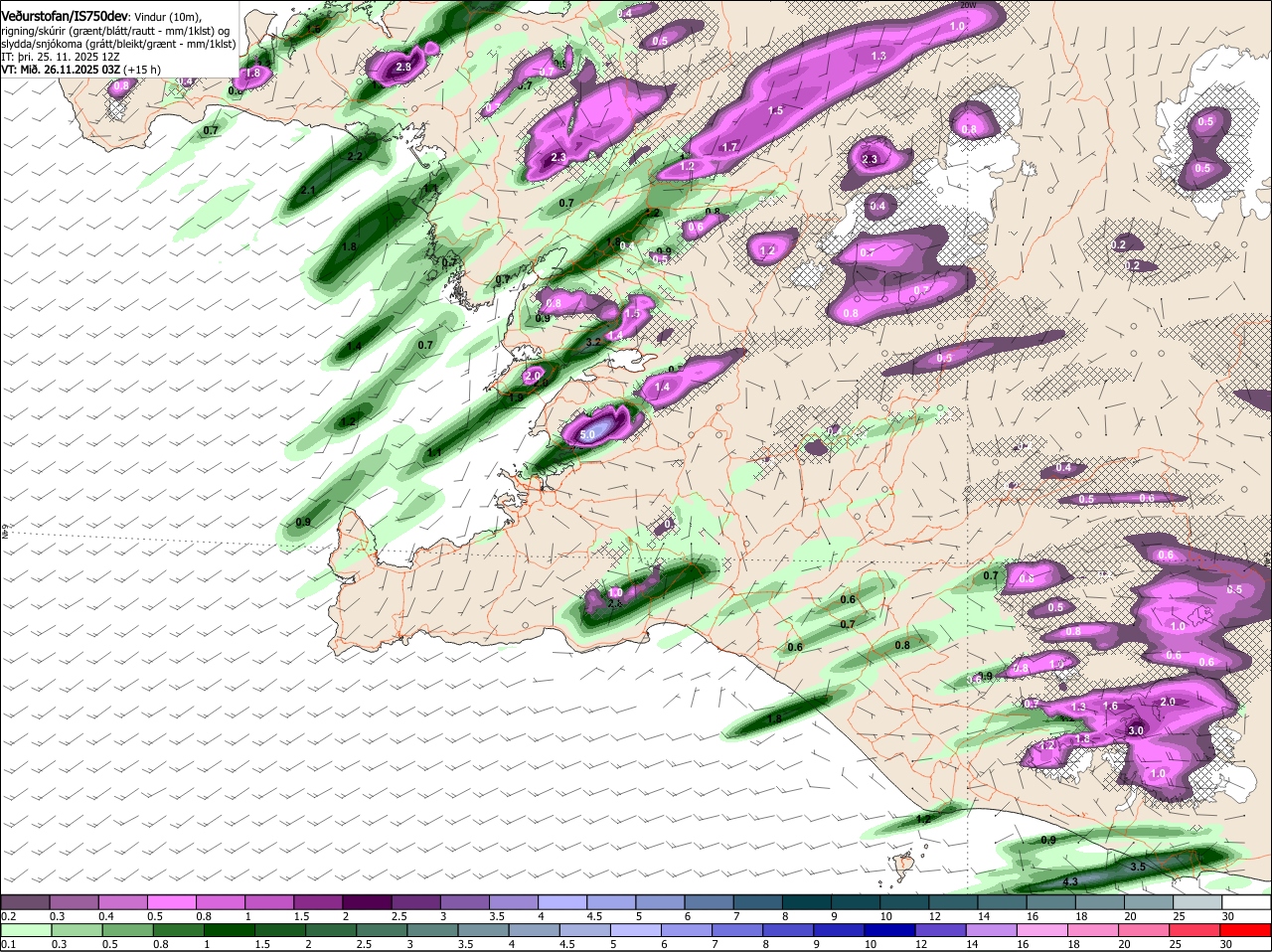Viewport: 1272px width, 952px height.
Task: Click the 3.2 precipitation value on the map
Action: coord(594,342)
